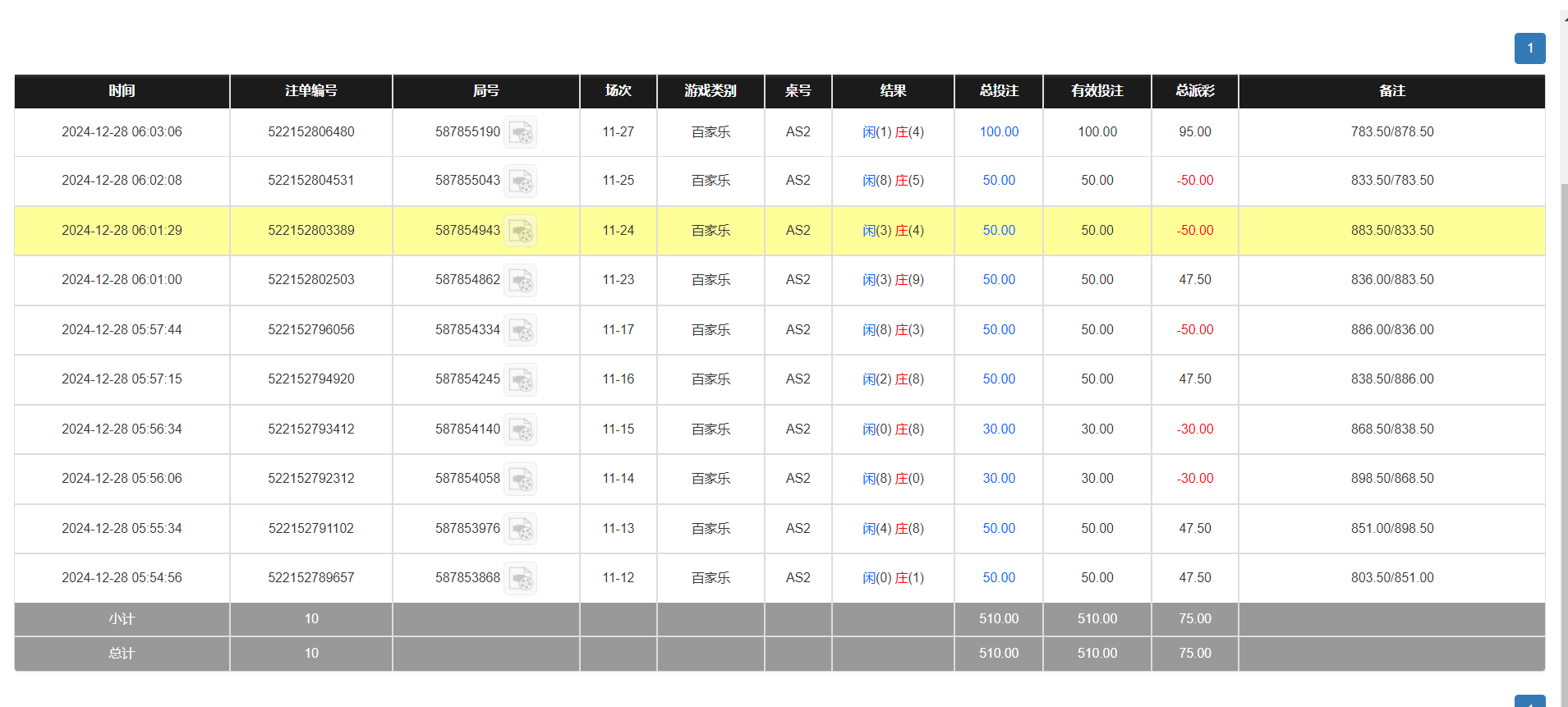
Task: Click result 闲(3) 庄(9) in row 11-23
Action: coord(893,280)
